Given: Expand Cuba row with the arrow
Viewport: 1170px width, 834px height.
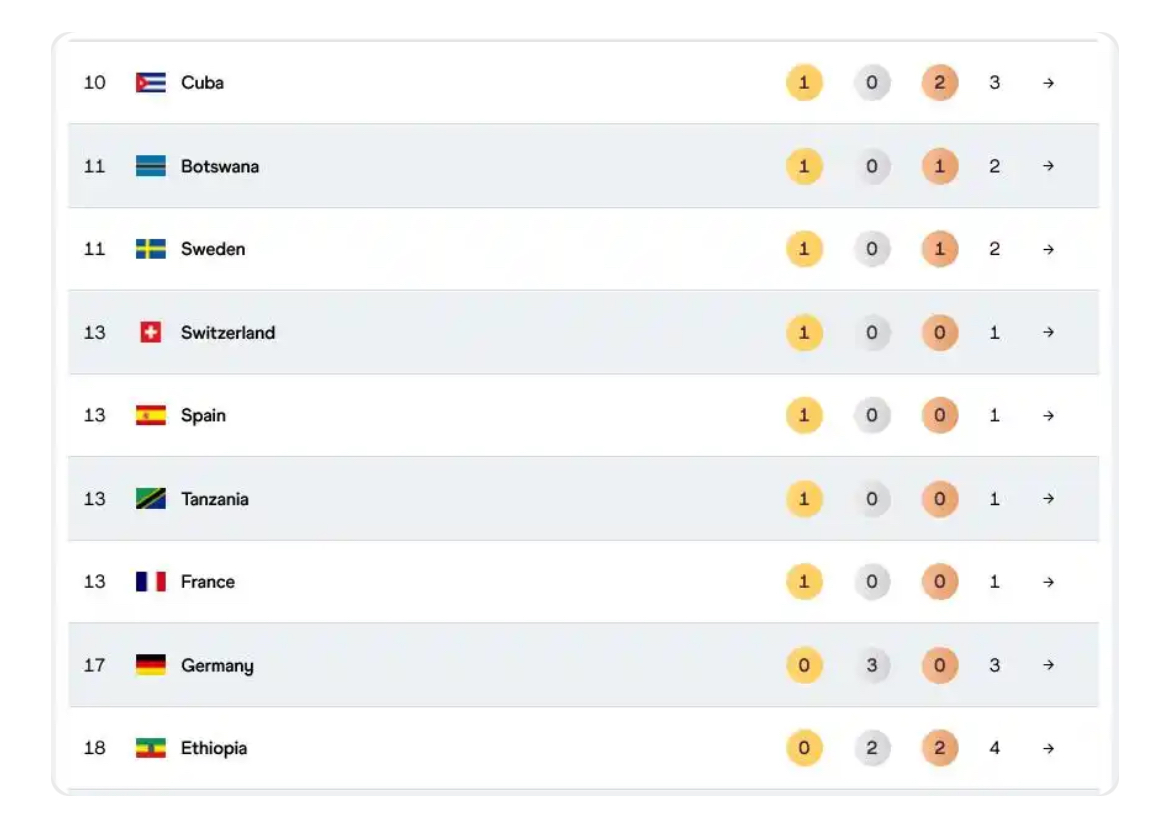Looking at the screenshot, I should pyautogui.click(x=1048, y=83).
